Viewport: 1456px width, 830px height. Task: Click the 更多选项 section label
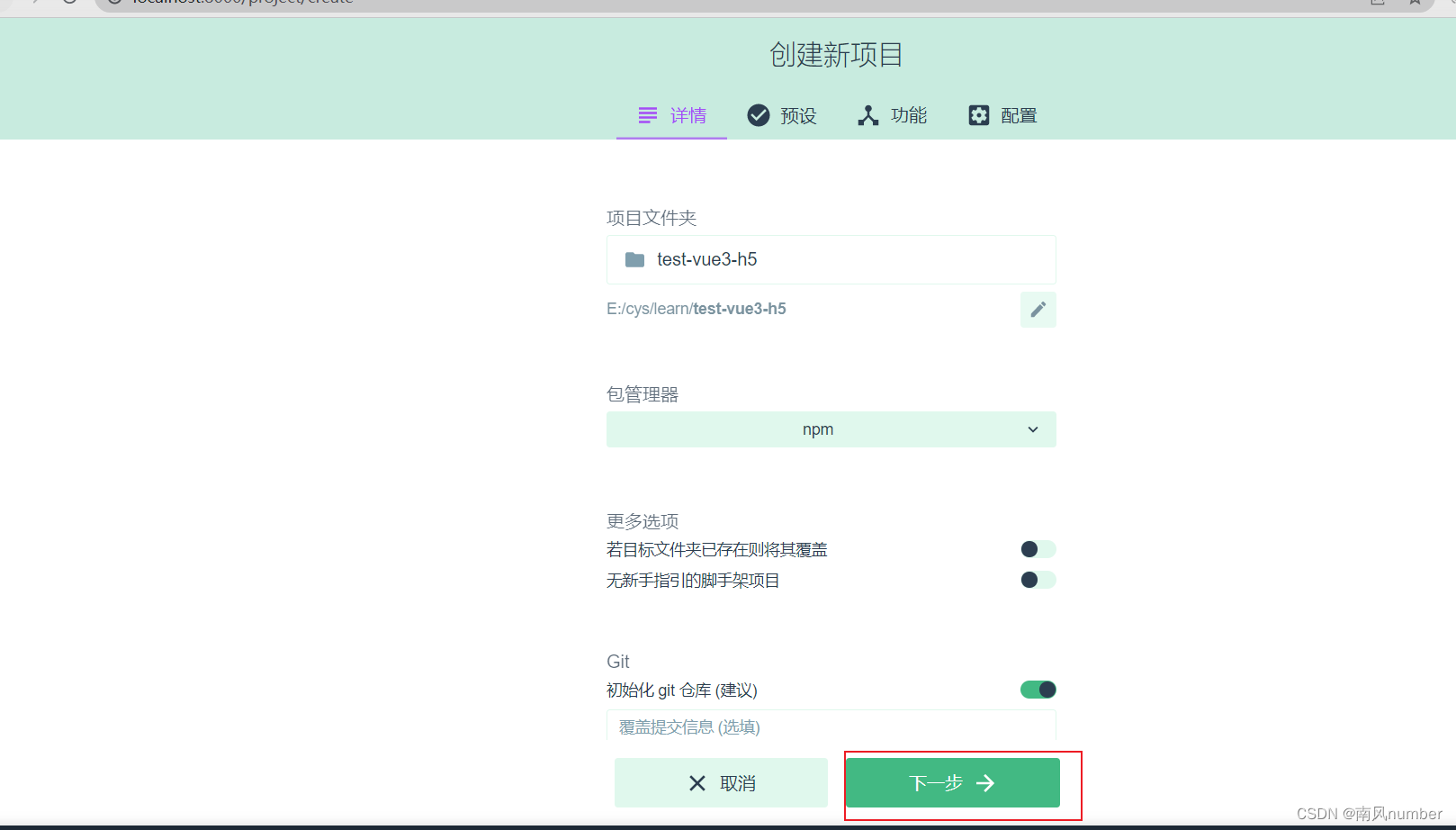click(643, 521)
